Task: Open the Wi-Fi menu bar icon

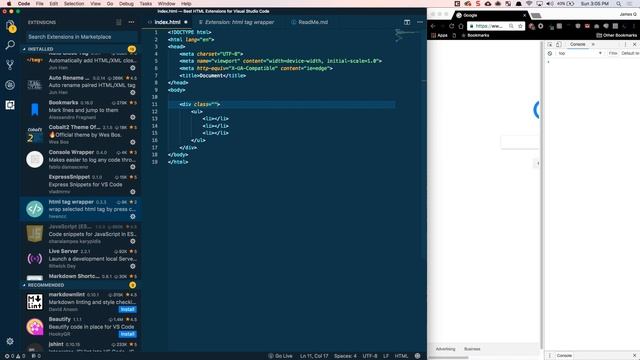Action: click(529, 4)
